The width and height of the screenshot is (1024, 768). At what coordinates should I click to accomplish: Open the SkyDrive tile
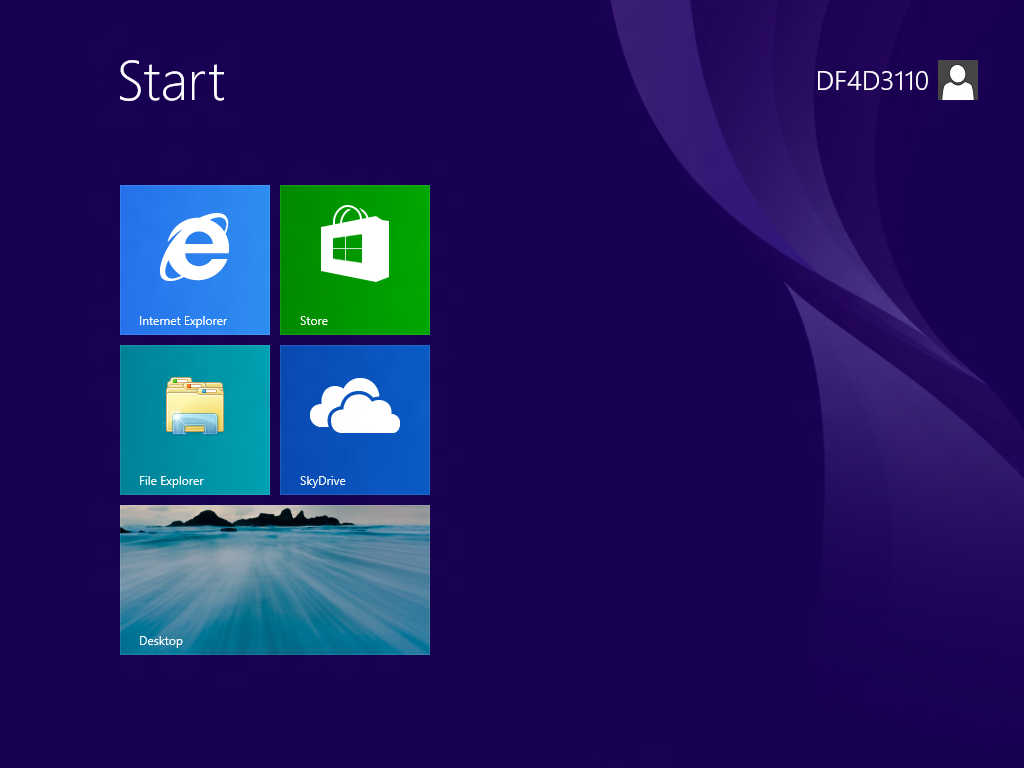point(355,420)
